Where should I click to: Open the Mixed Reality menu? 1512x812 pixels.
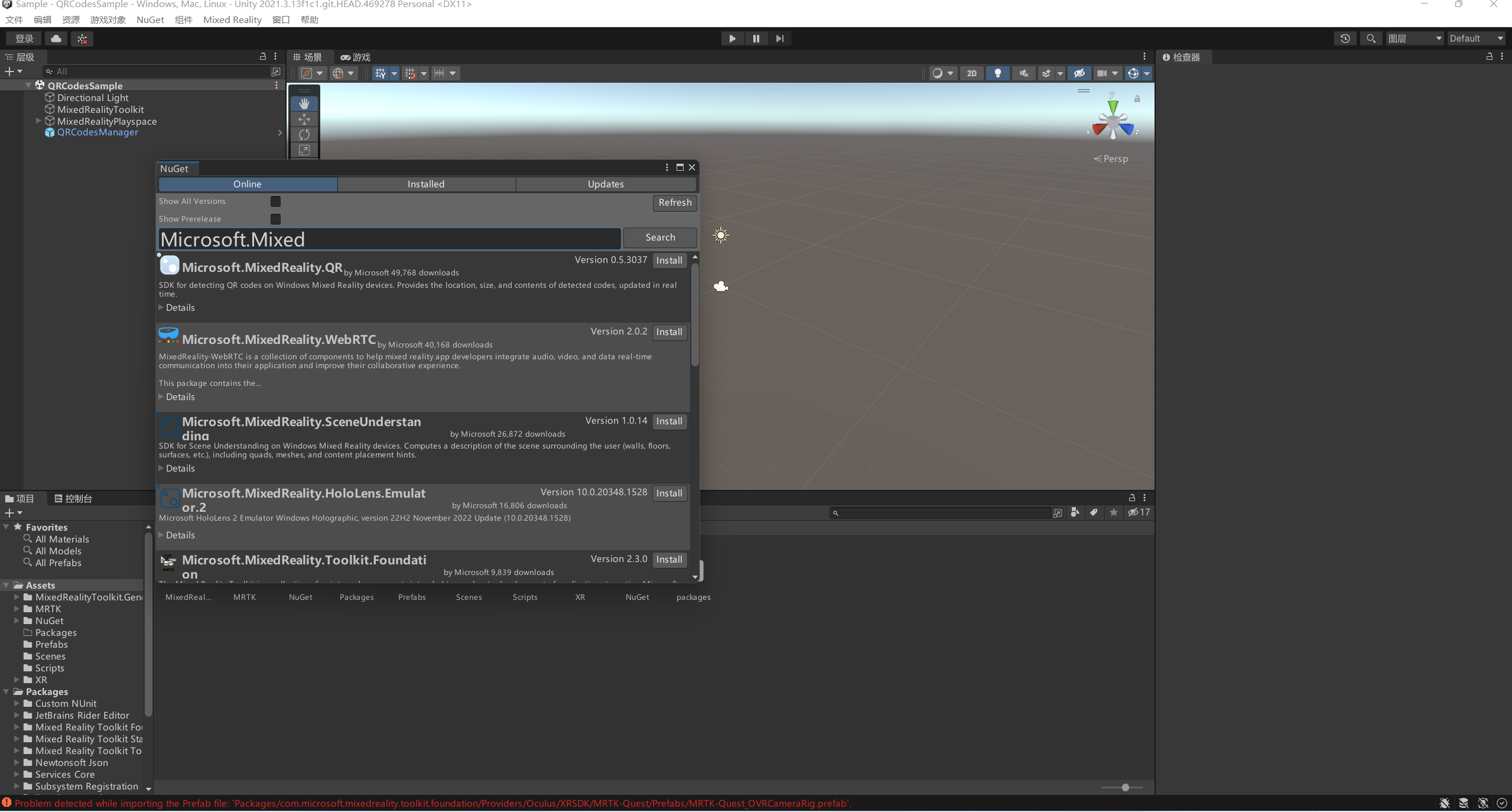pos(232,20)
